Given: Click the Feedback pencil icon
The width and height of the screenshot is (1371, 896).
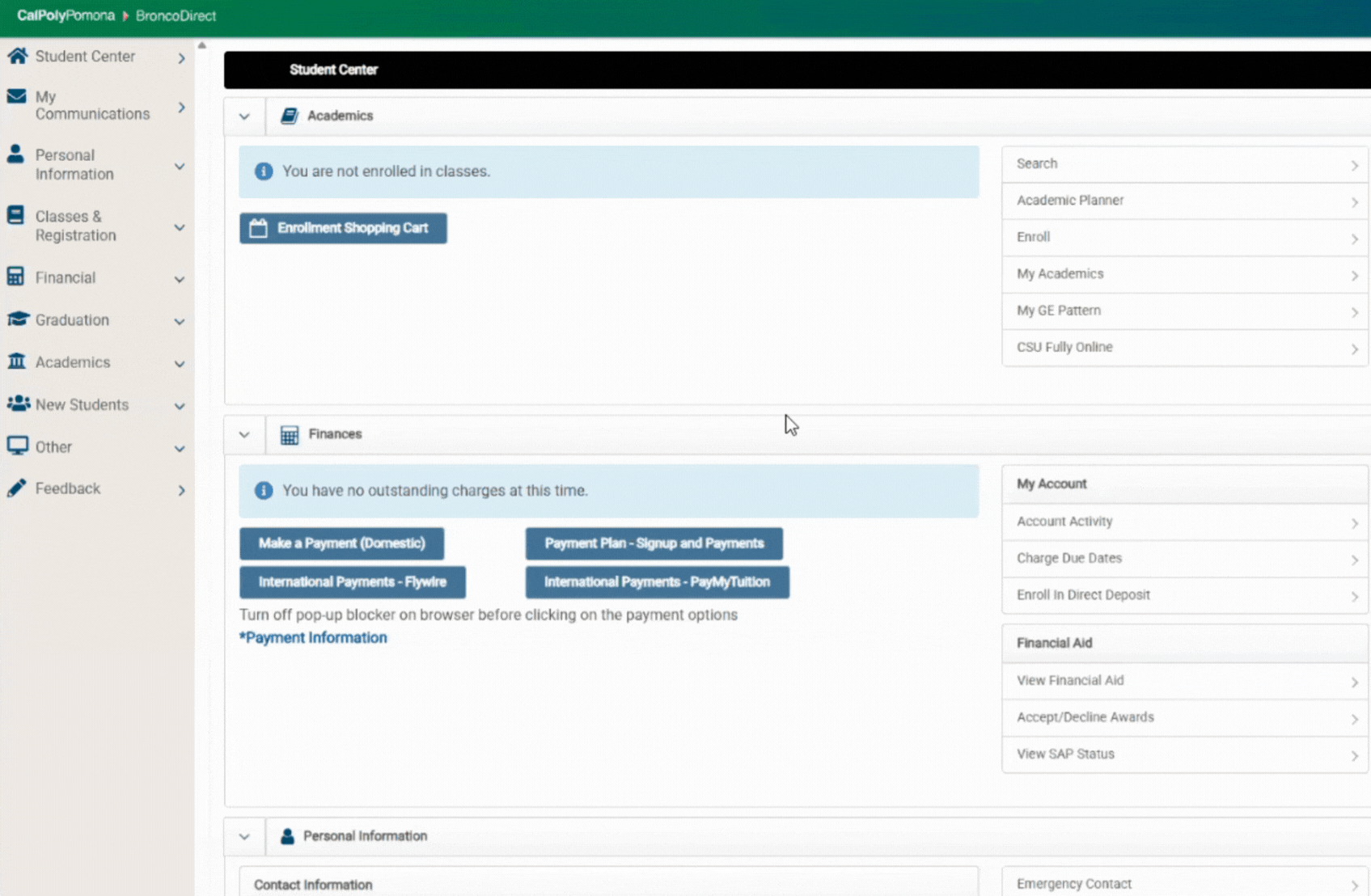Looking at the screenshot, I should tap(16, 488).
